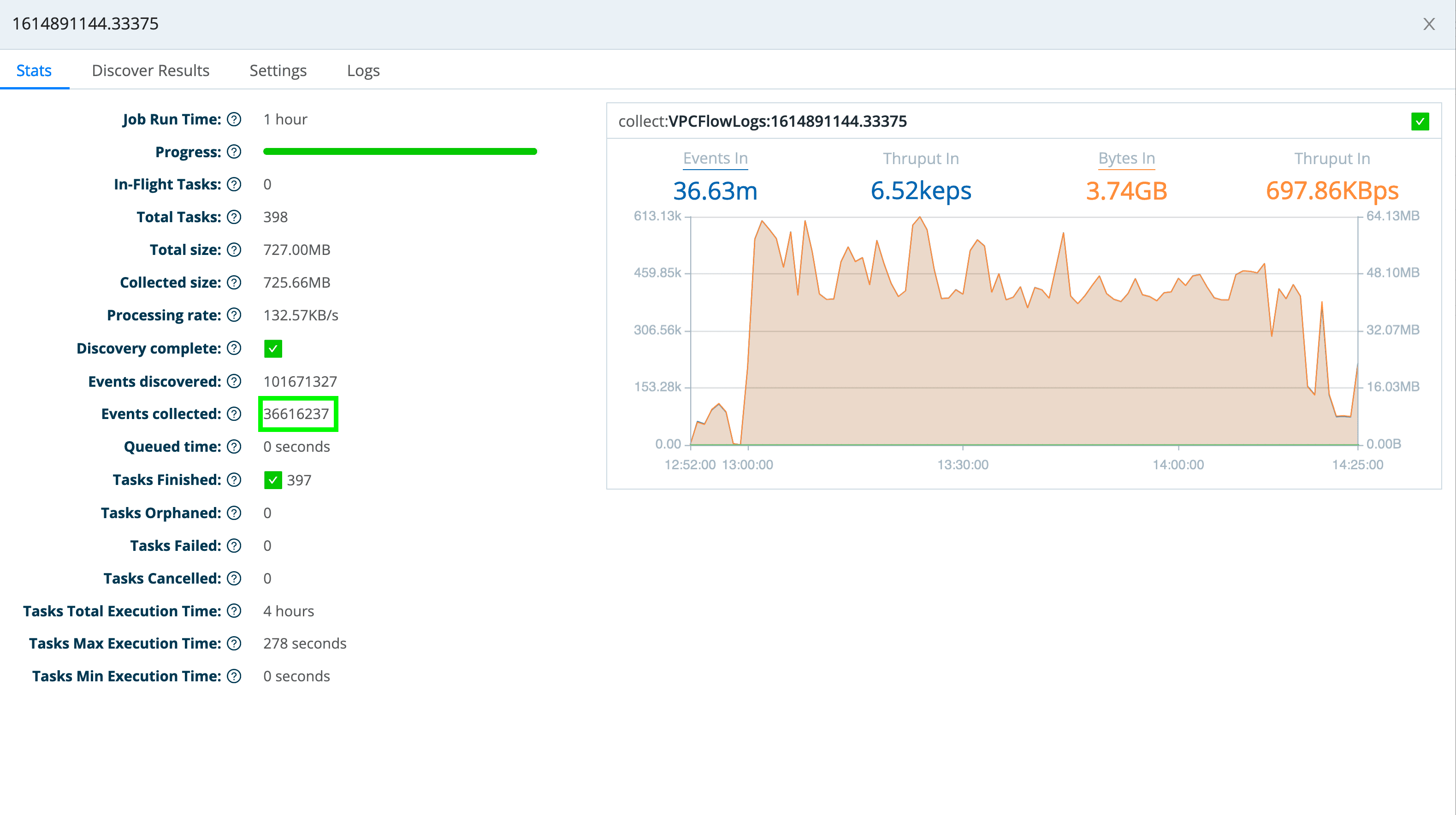
Task: Click help icon beside Job Run Time
Action: click(x=234, y=119)
